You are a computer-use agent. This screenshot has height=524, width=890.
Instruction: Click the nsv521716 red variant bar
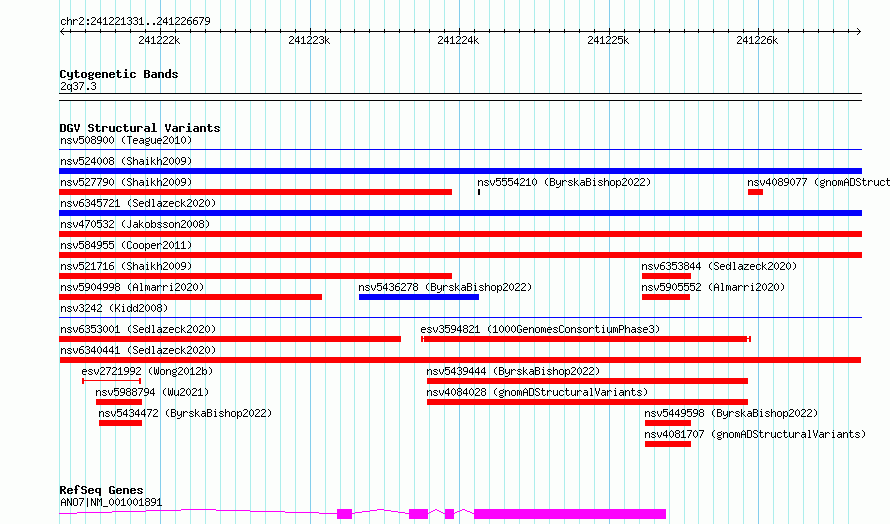pos(255,276)
